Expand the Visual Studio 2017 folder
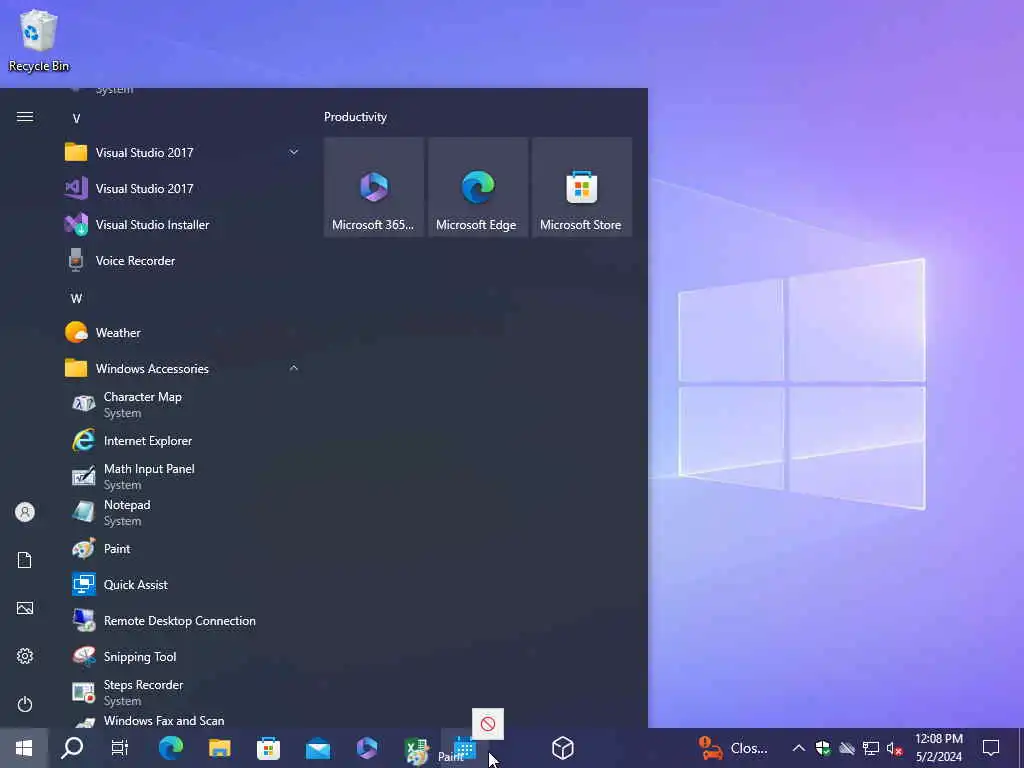 click(x=182, y=152)
